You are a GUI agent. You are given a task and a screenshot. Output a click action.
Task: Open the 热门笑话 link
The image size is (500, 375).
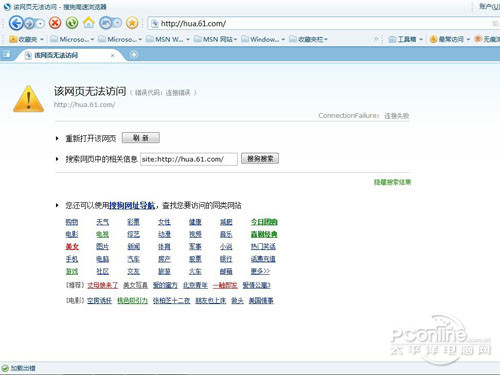(x=263, y=247)
